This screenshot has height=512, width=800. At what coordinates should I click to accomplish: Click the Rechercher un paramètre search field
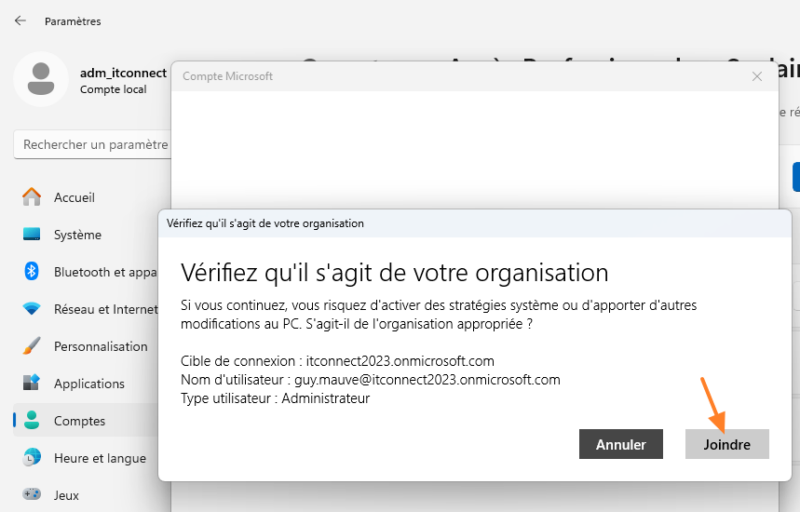[93, 145]
